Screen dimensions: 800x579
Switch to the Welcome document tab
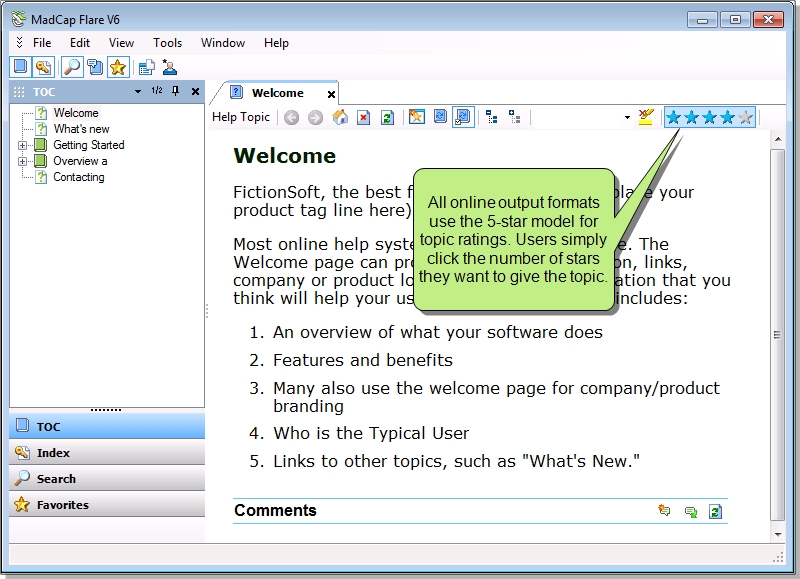point(277,93)
